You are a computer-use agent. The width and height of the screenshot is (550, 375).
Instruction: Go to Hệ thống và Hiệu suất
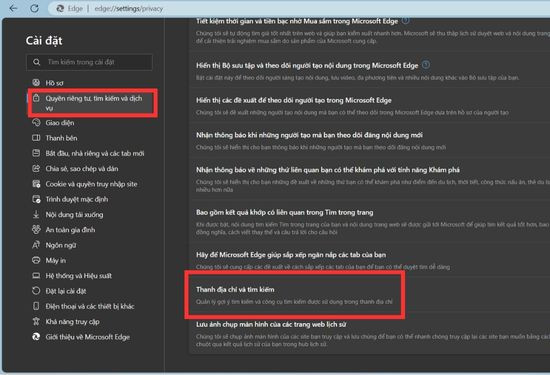tap(79, 276)
